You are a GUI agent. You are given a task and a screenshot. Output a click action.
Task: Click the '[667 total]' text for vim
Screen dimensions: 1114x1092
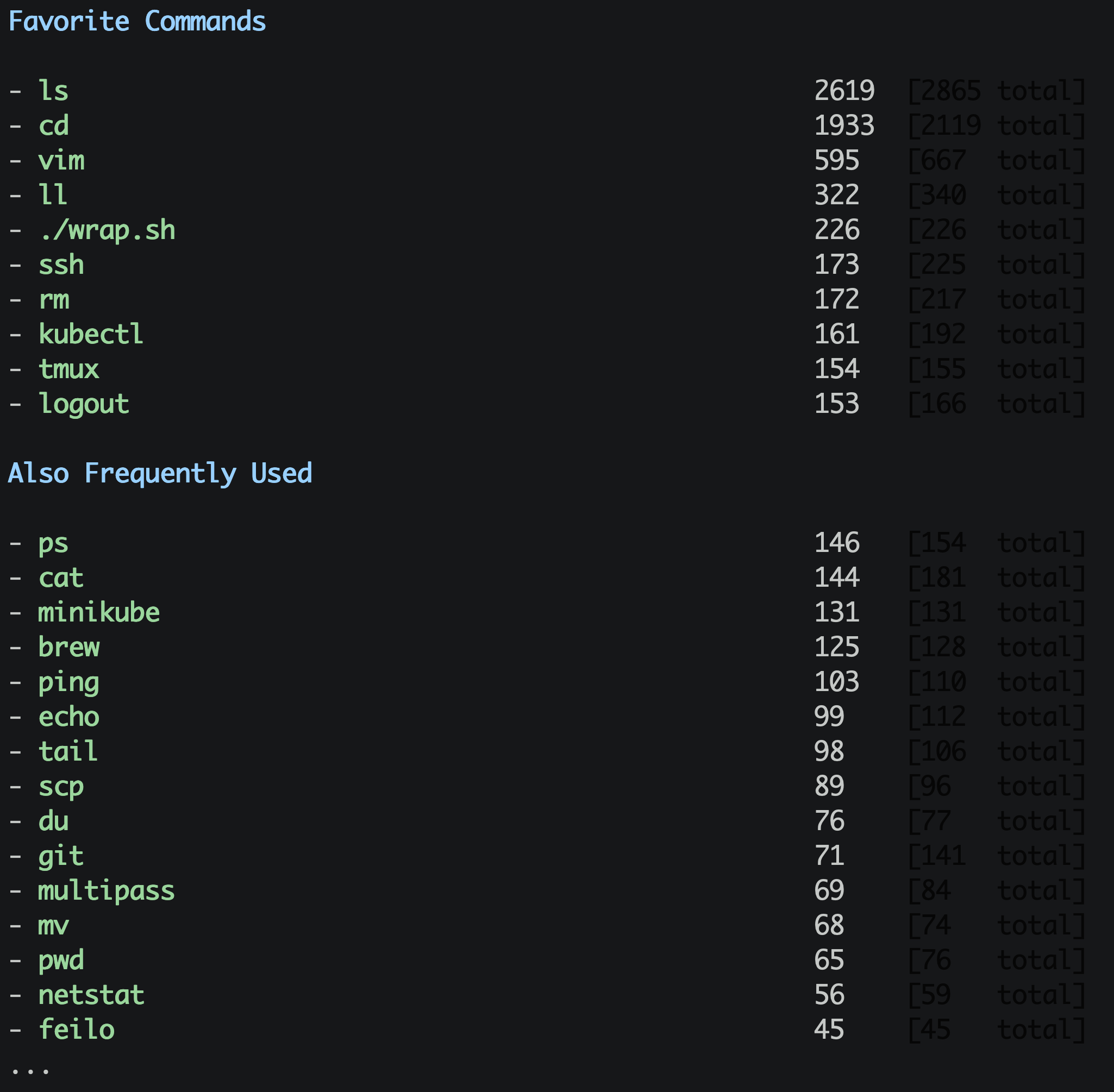pyautogui.click(x=997, y=161)
